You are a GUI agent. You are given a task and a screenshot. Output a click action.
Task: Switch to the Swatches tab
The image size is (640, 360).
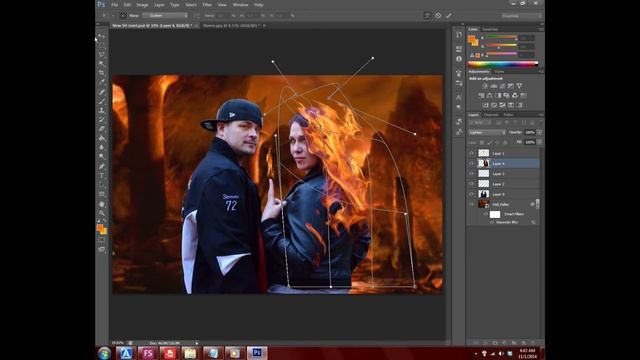pyautogui.click(x=490, y=29)
